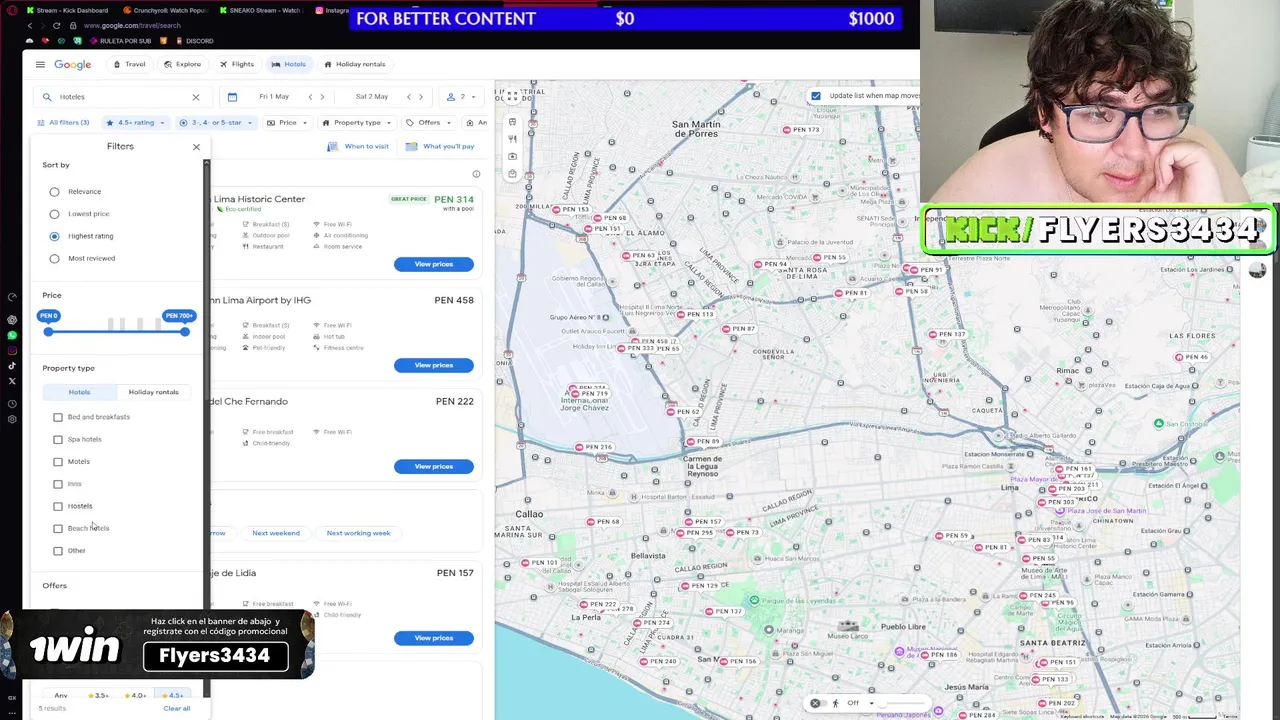
Task: Expand the map to fullscreen
Action: [512, 96]
